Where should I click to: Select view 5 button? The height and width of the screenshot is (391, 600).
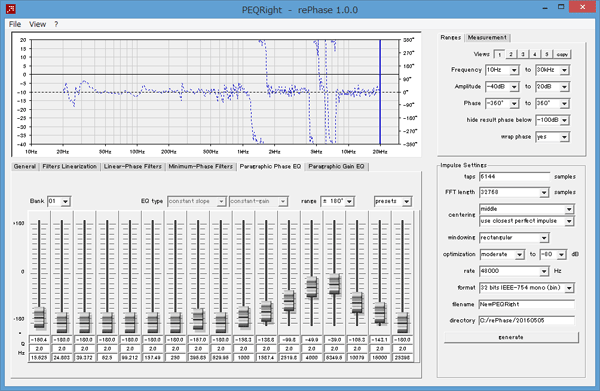[x=546, y=54]
